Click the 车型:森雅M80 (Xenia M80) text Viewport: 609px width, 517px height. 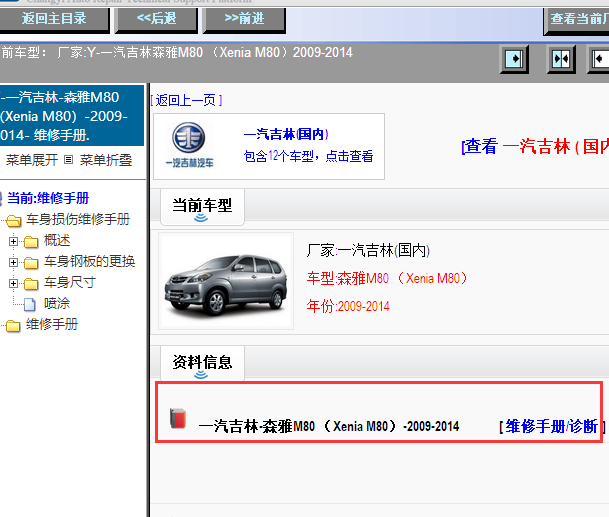(x=387, y=279)
